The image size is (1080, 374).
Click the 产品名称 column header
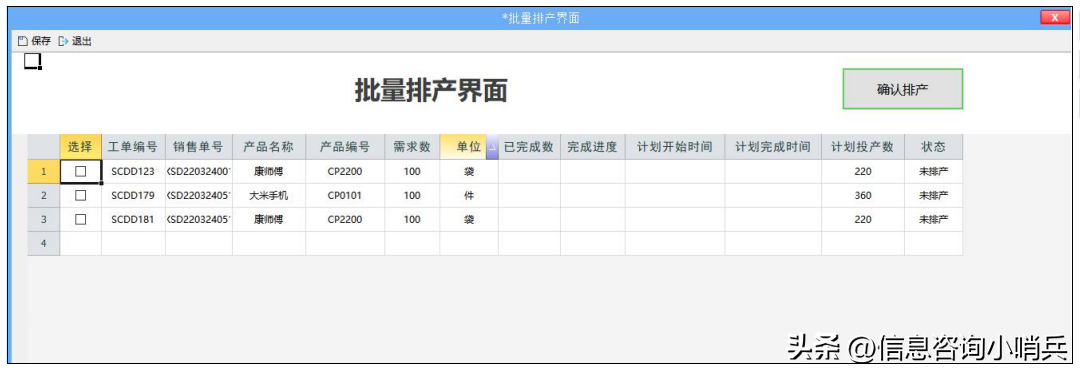(269, 147)
